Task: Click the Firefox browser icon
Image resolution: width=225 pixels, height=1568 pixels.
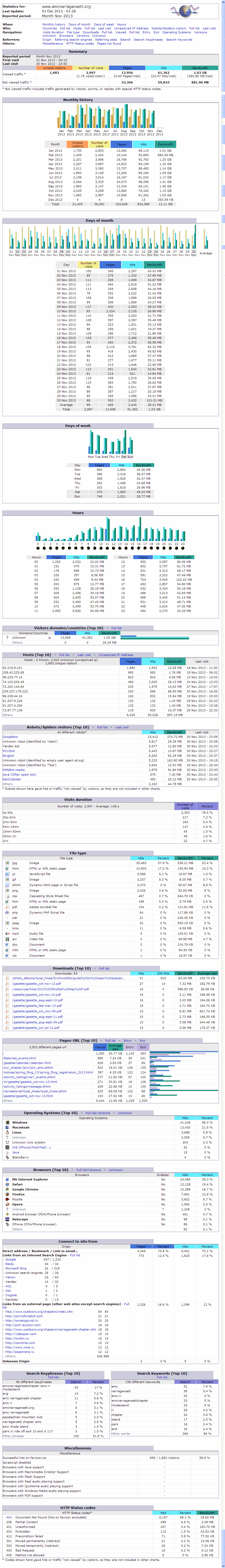Action: [7, 1194]
